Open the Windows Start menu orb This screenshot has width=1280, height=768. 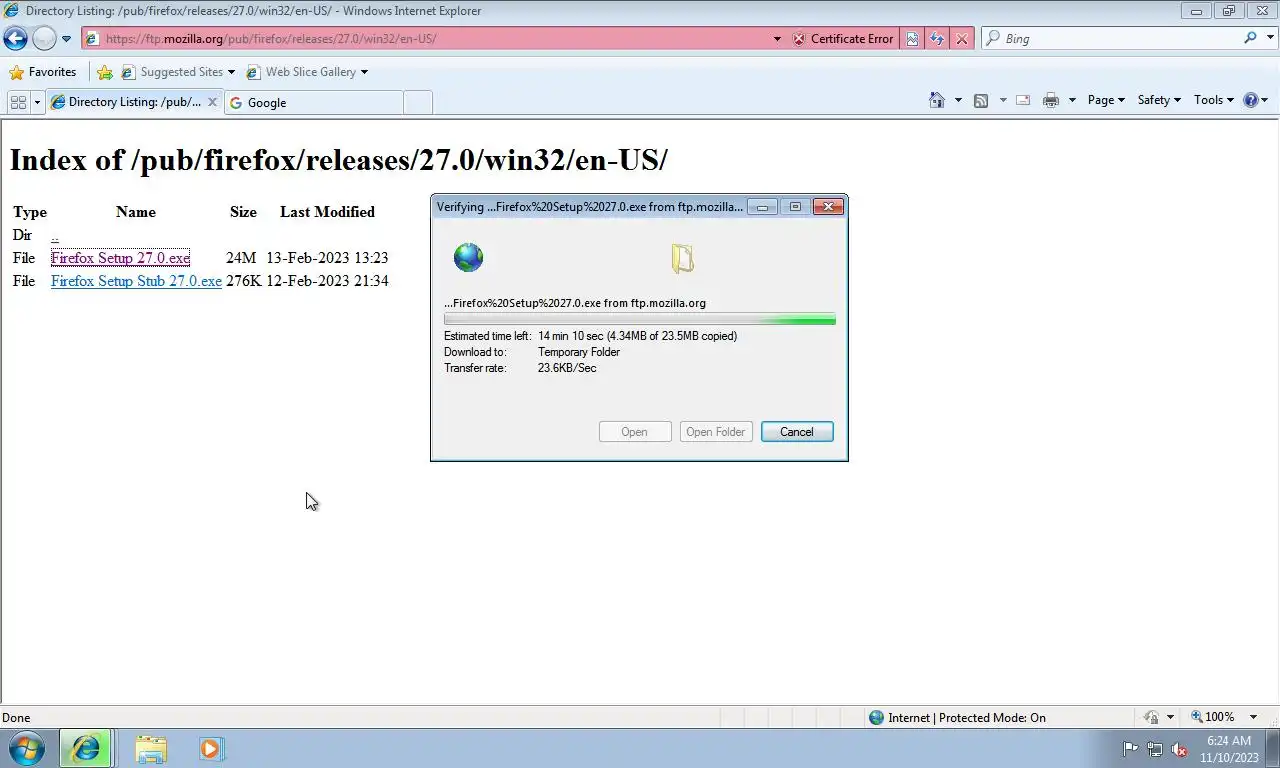coord(27,748)
